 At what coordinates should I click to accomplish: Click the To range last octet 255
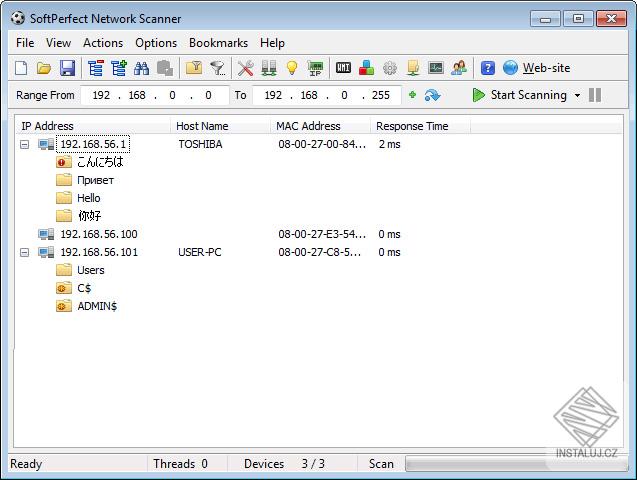coord(381,95)
